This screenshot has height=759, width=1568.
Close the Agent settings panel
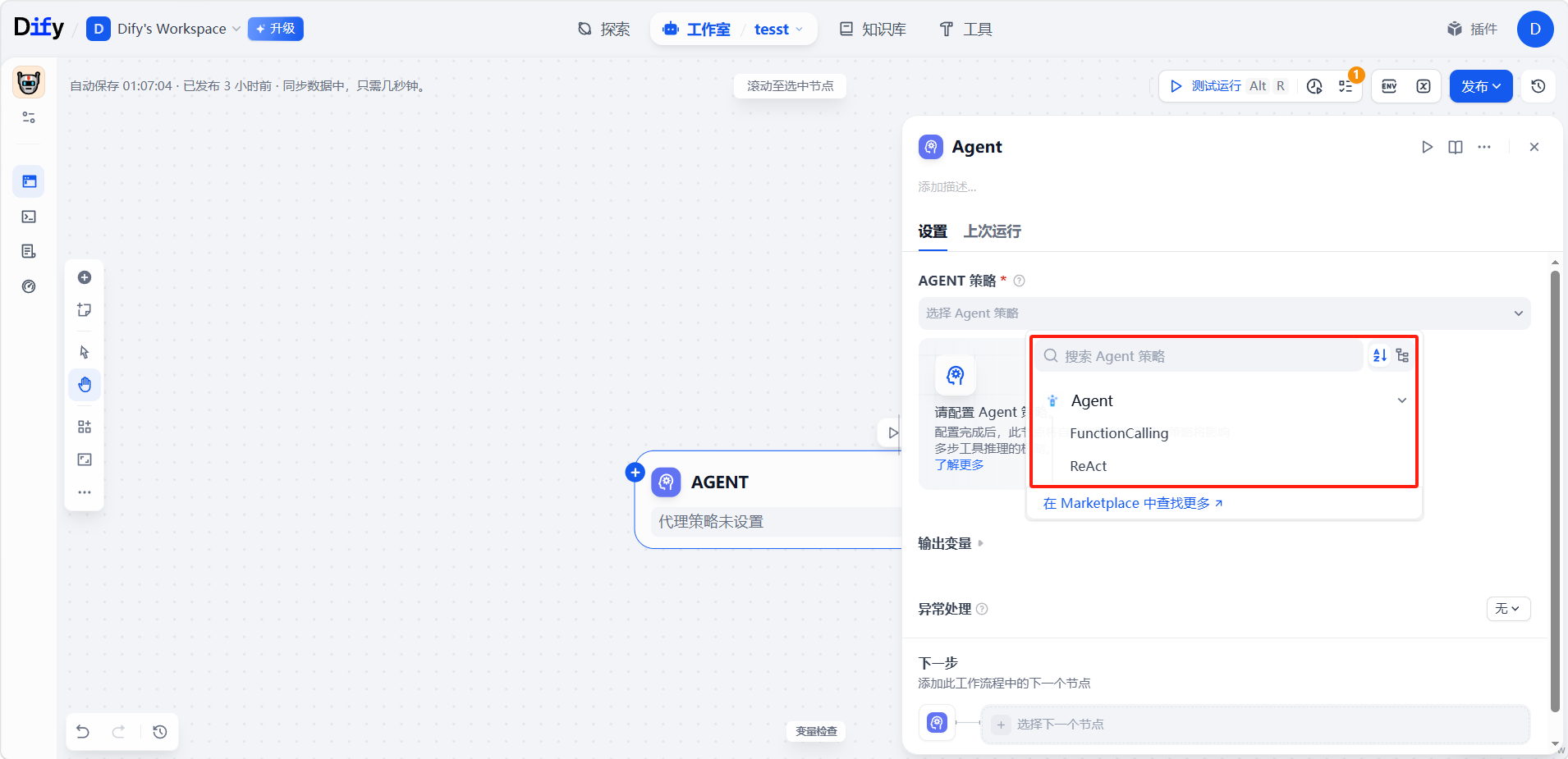click(1534, 147)
